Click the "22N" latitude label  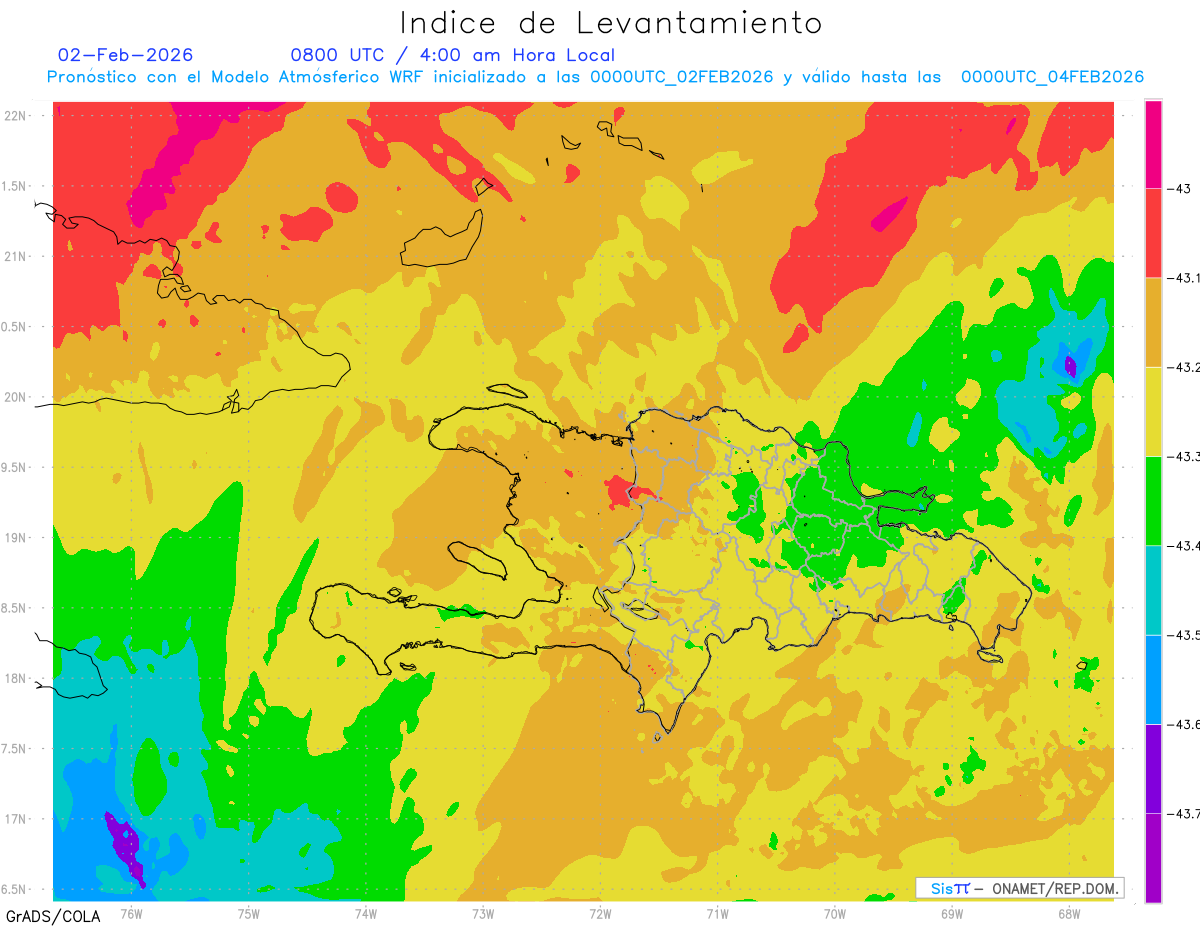[17, 116]
